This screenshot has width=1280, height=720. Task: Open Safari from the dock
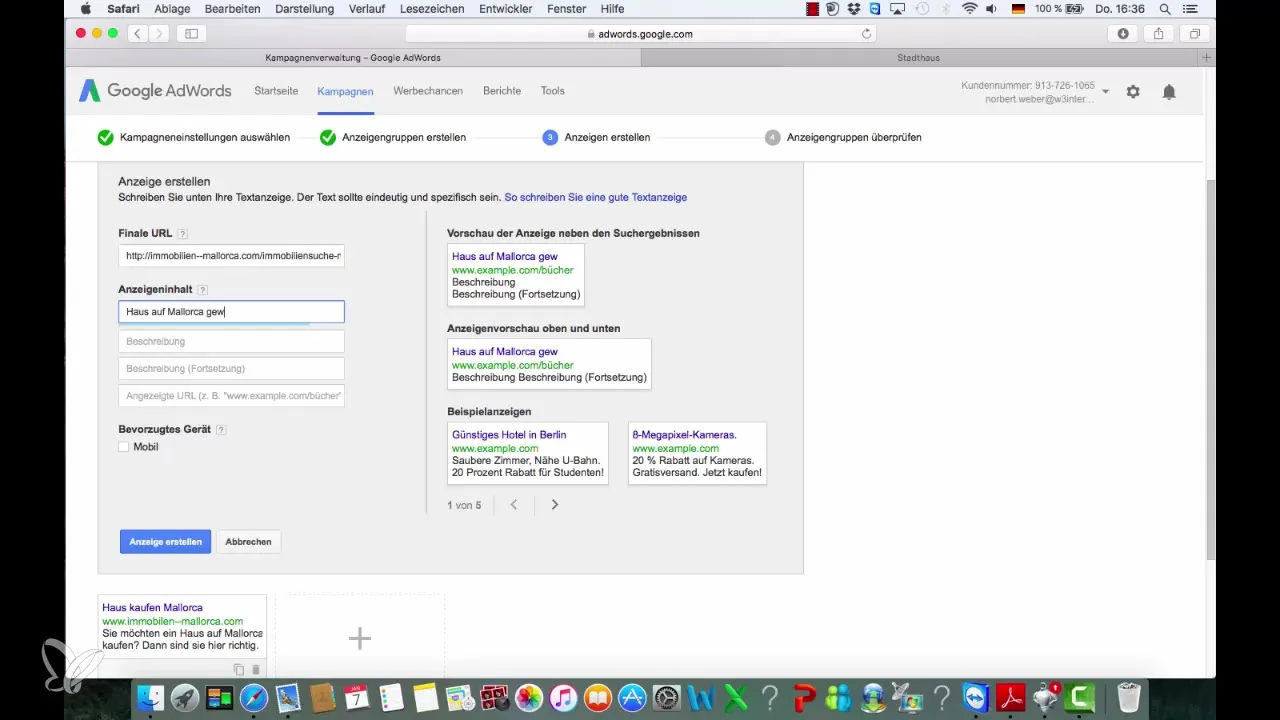tap(254, 697)
